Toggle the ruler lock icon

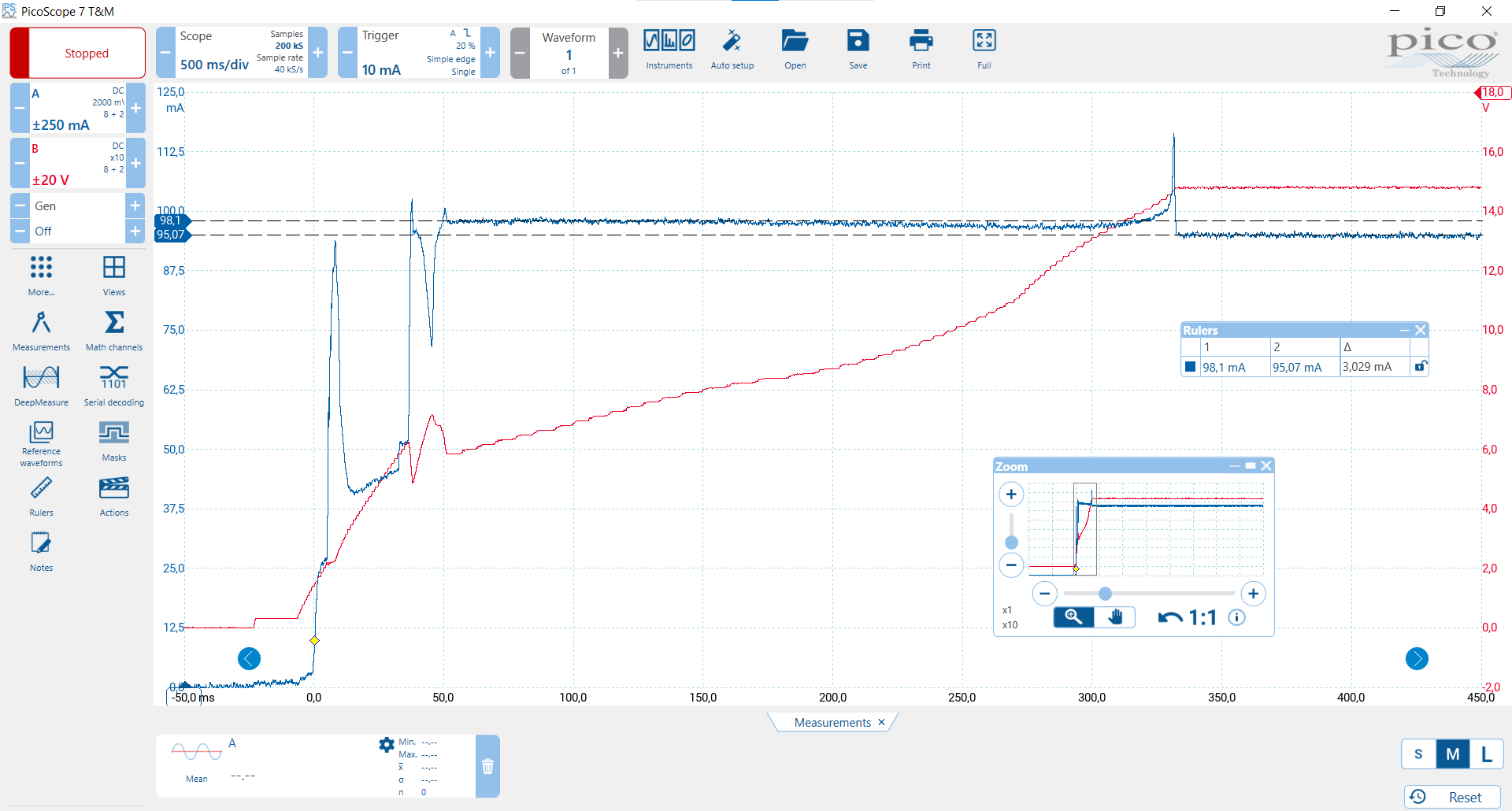coord(1420,366)
